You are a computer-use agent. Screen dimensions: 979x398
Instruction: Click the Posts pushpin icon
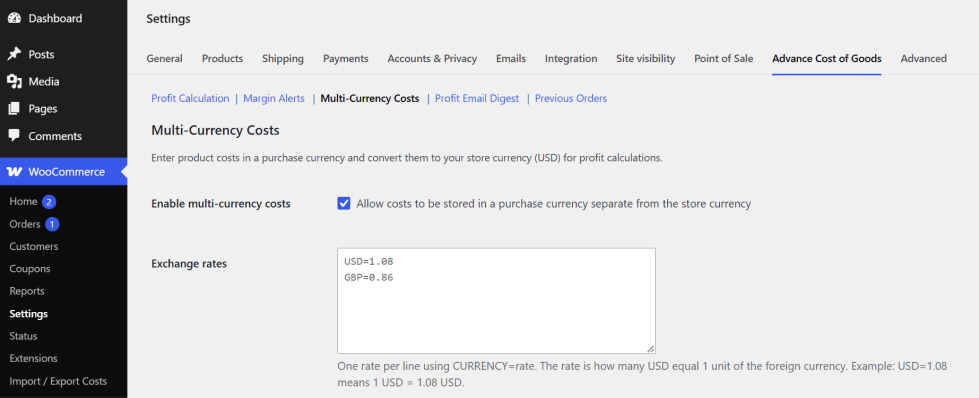tap(14, 54)
